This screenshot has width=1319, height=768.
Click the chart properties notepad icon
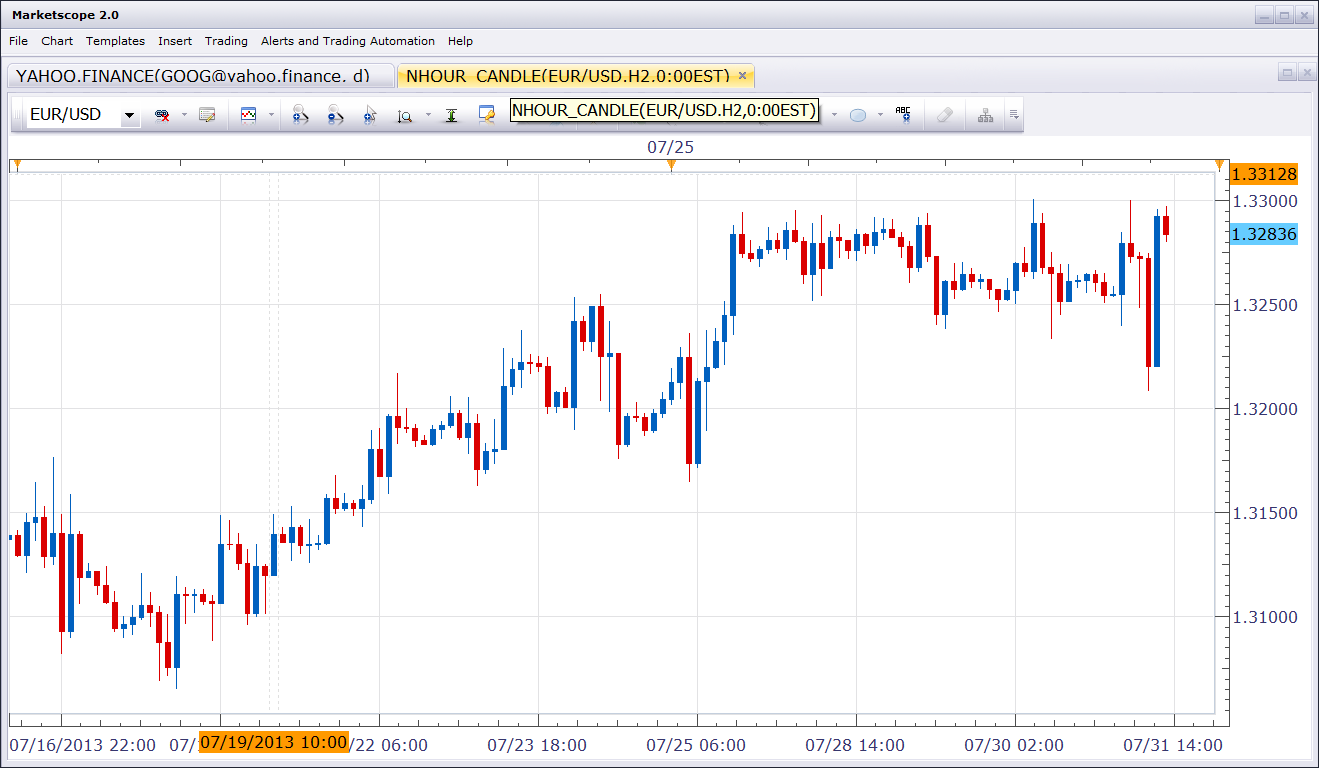click(x=207, y=116)
